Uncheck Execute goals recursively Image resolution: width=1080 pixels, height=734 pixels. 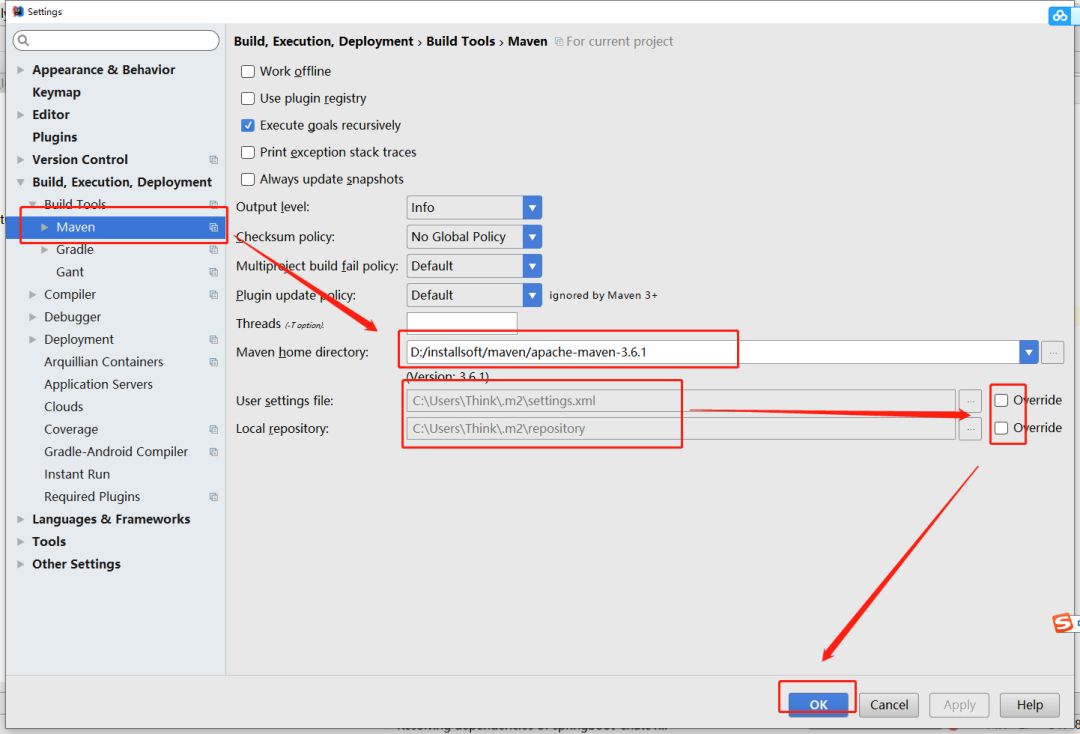[x=248, y=125]
